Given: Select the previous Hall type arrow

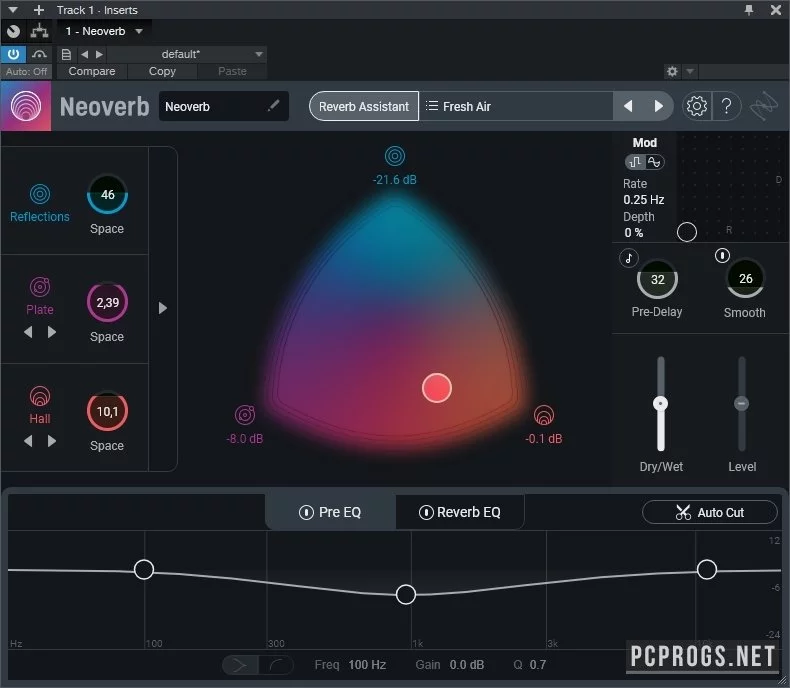Looking at the screenshot, I should 28,441.
